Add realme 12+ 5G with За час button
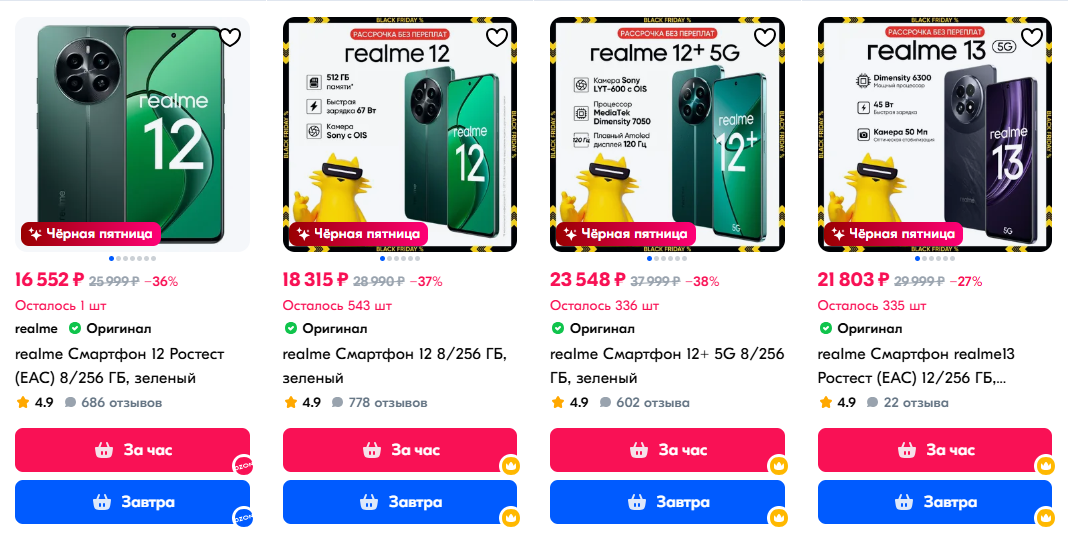 [667, 450]
